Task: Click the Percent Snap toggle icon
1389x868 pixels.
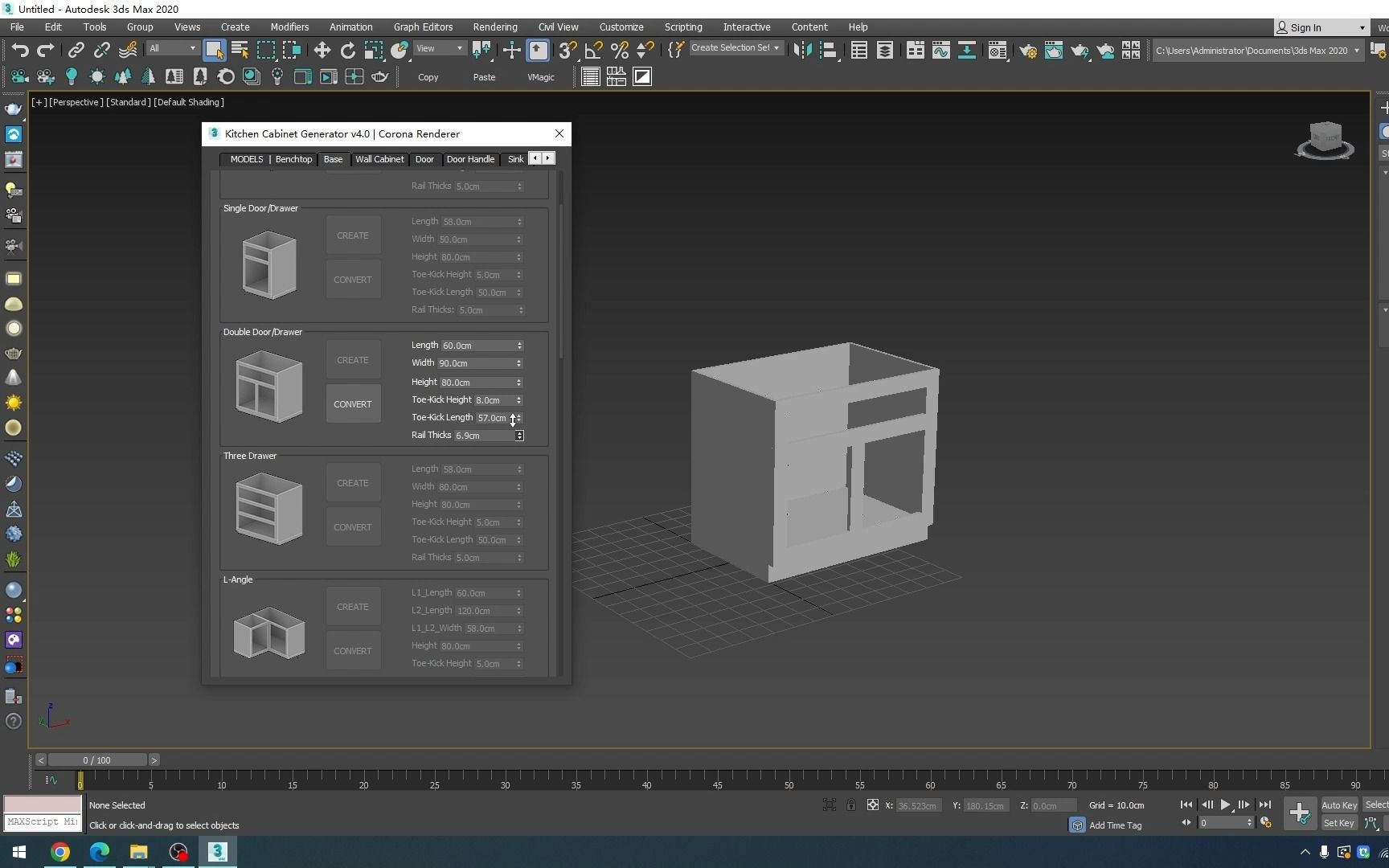Action: pyautogui.click(x=619, y=50)
